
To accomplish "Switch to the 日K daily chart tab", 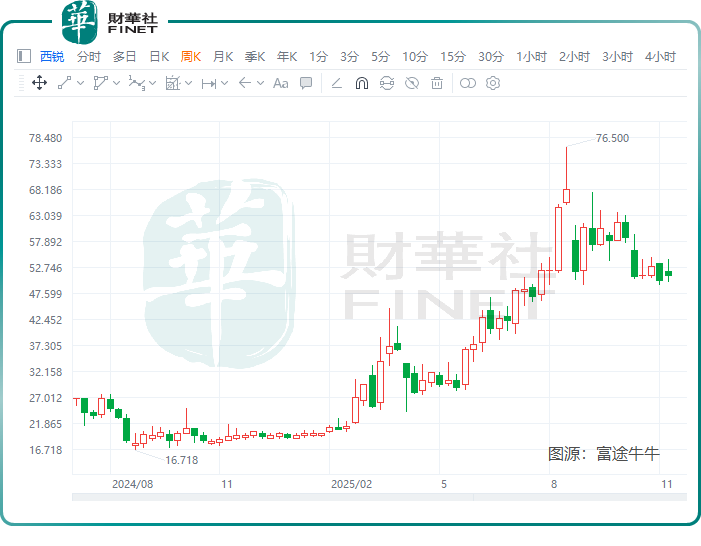I will (x=159, y=57).
